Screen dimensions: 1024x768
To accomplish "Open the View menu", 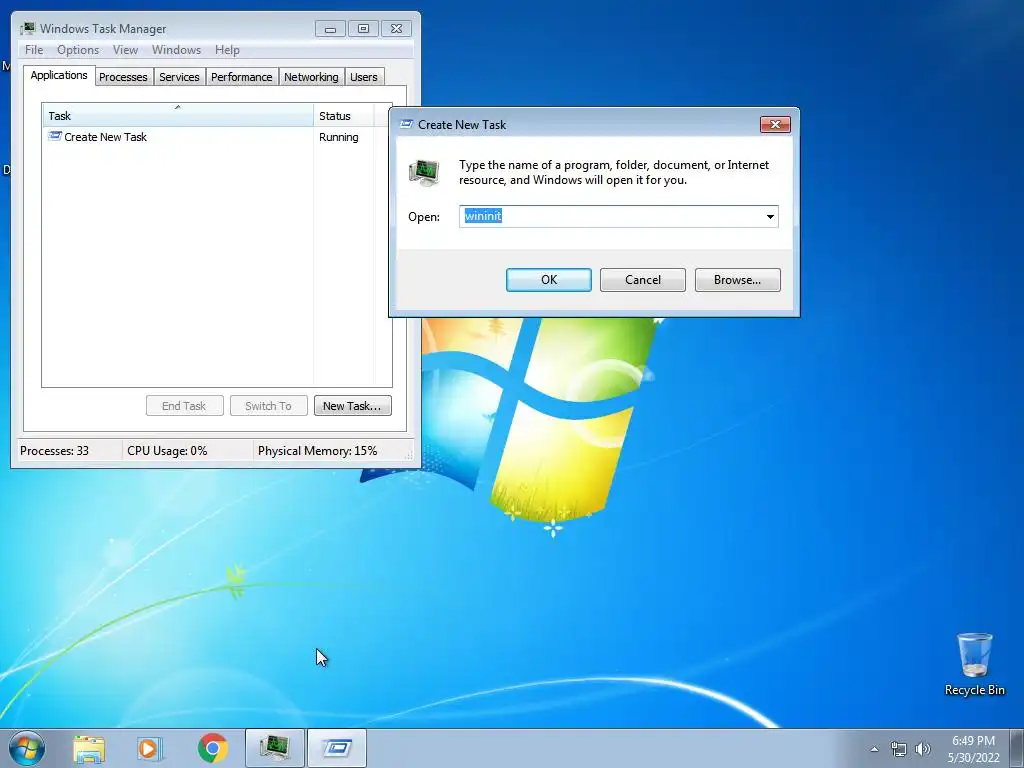I will [125, 50].
